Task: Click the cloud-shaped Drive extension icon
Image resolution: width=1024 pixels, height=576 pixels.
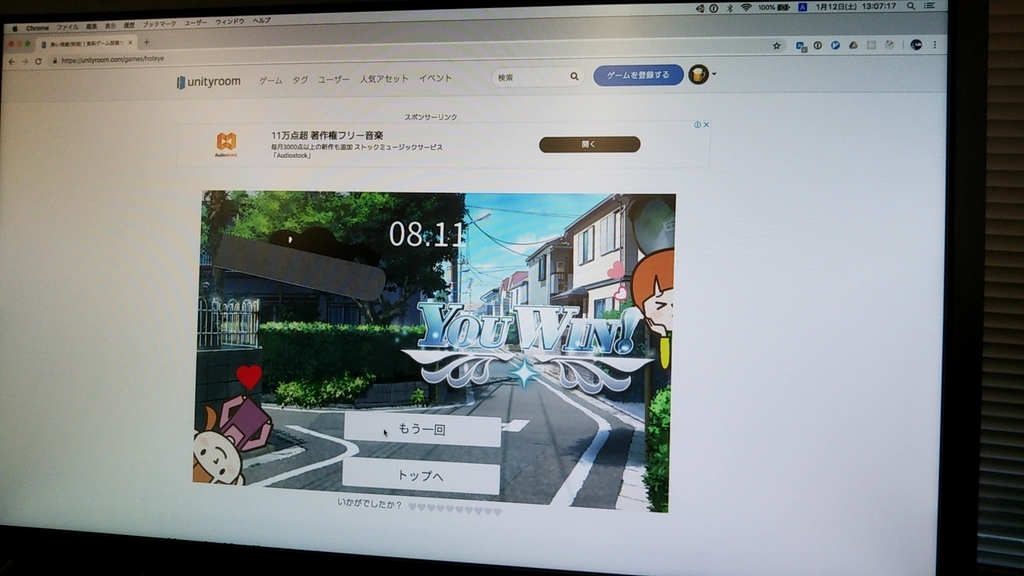Action: click(853, 46)
